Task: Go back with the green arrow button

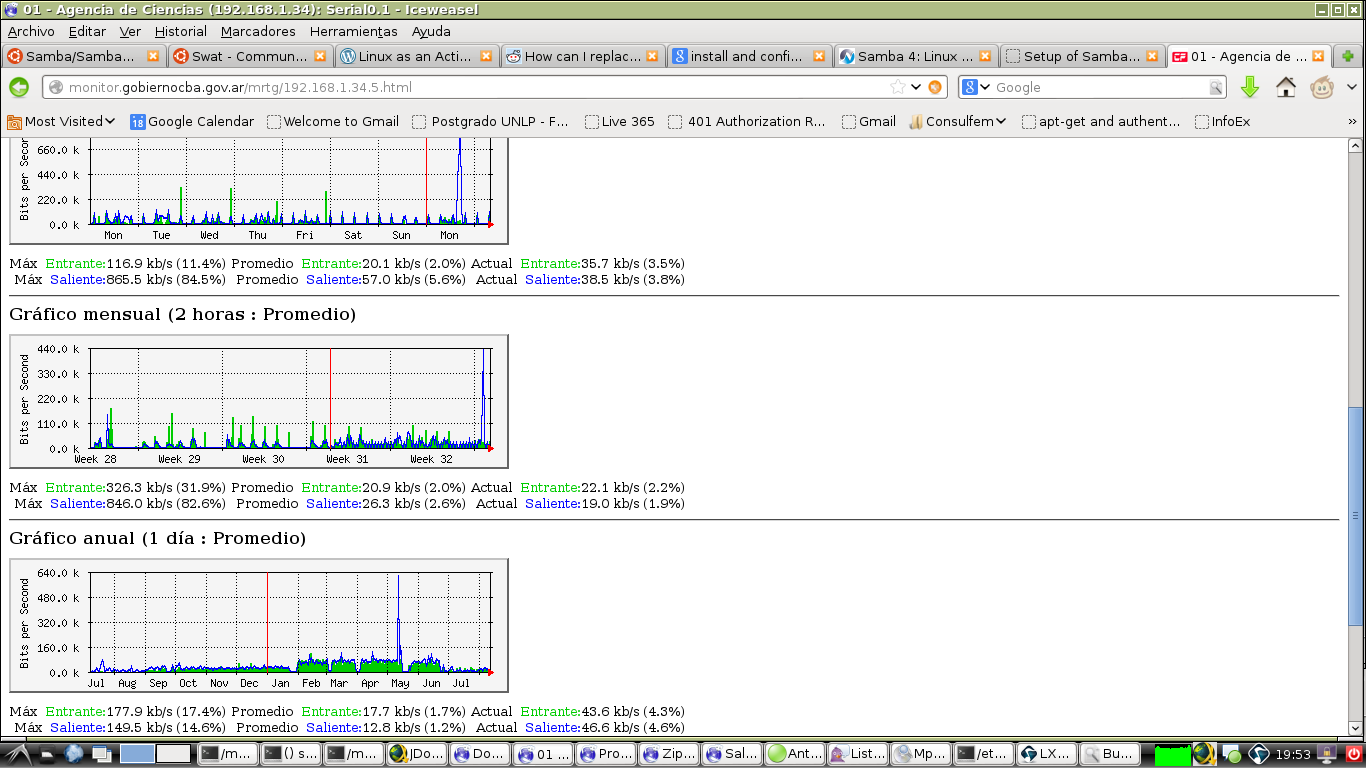Action: (19, 87)
